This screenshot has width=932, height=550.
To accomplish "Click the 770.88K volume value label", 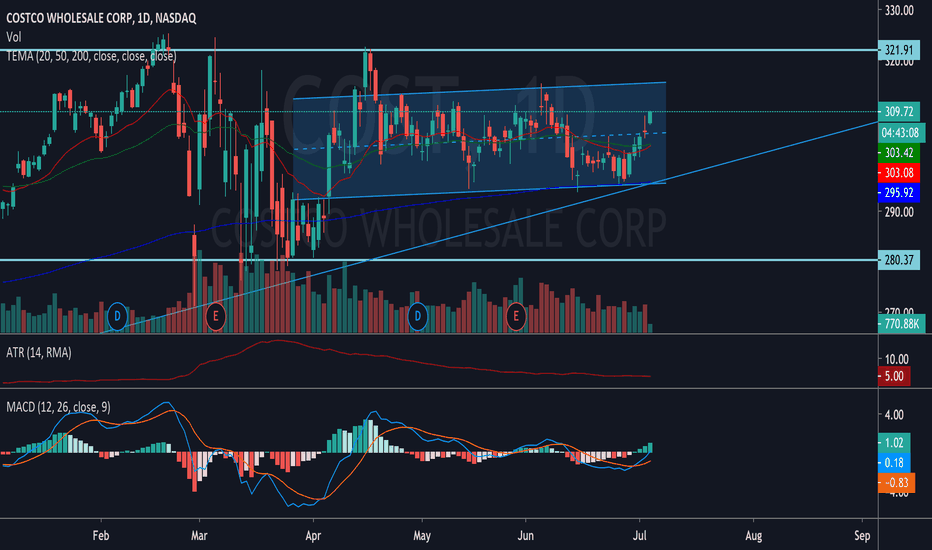I will [901, 324].
